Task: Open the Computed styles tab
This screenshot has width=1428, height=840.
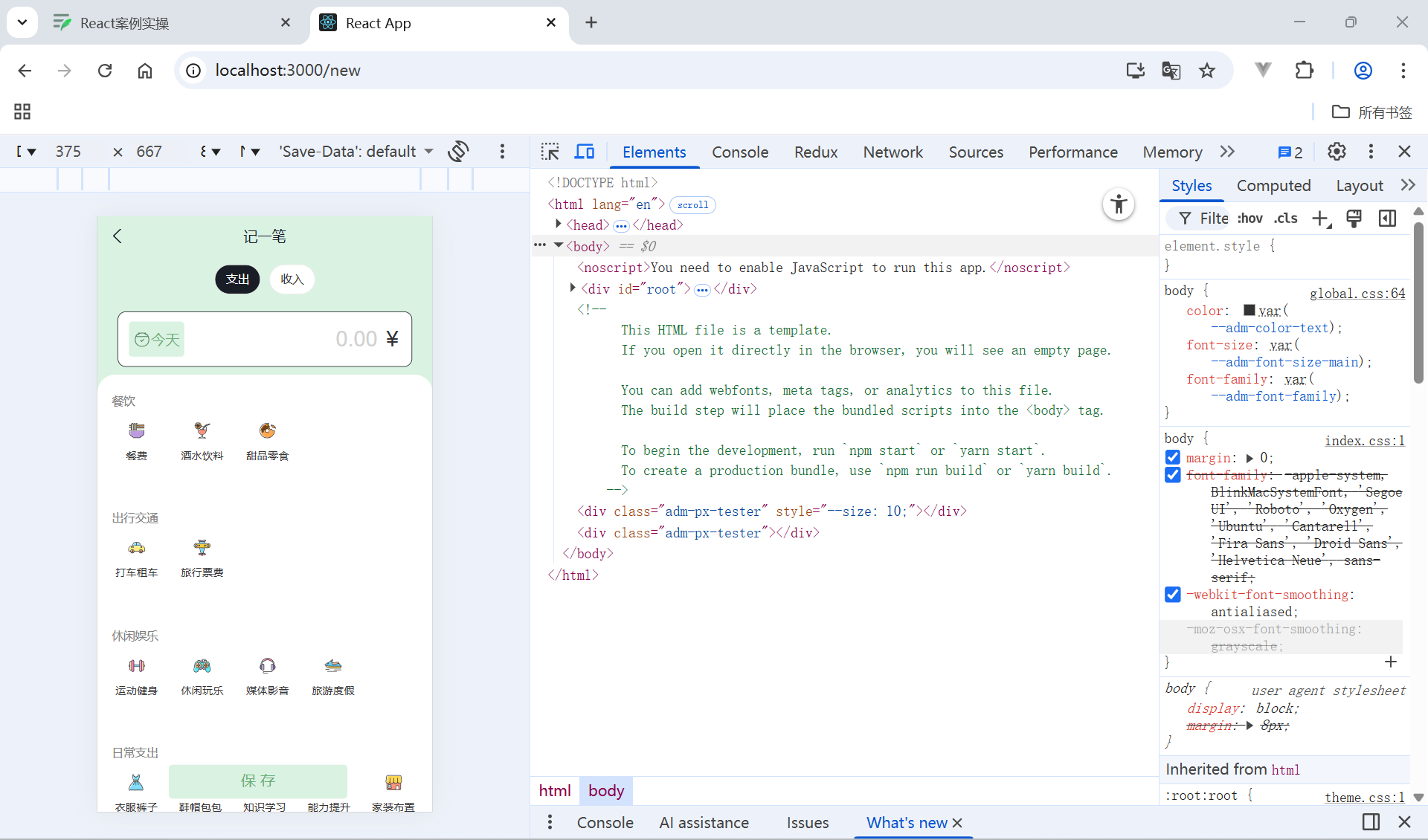Action: click(x=1273, y=186)
